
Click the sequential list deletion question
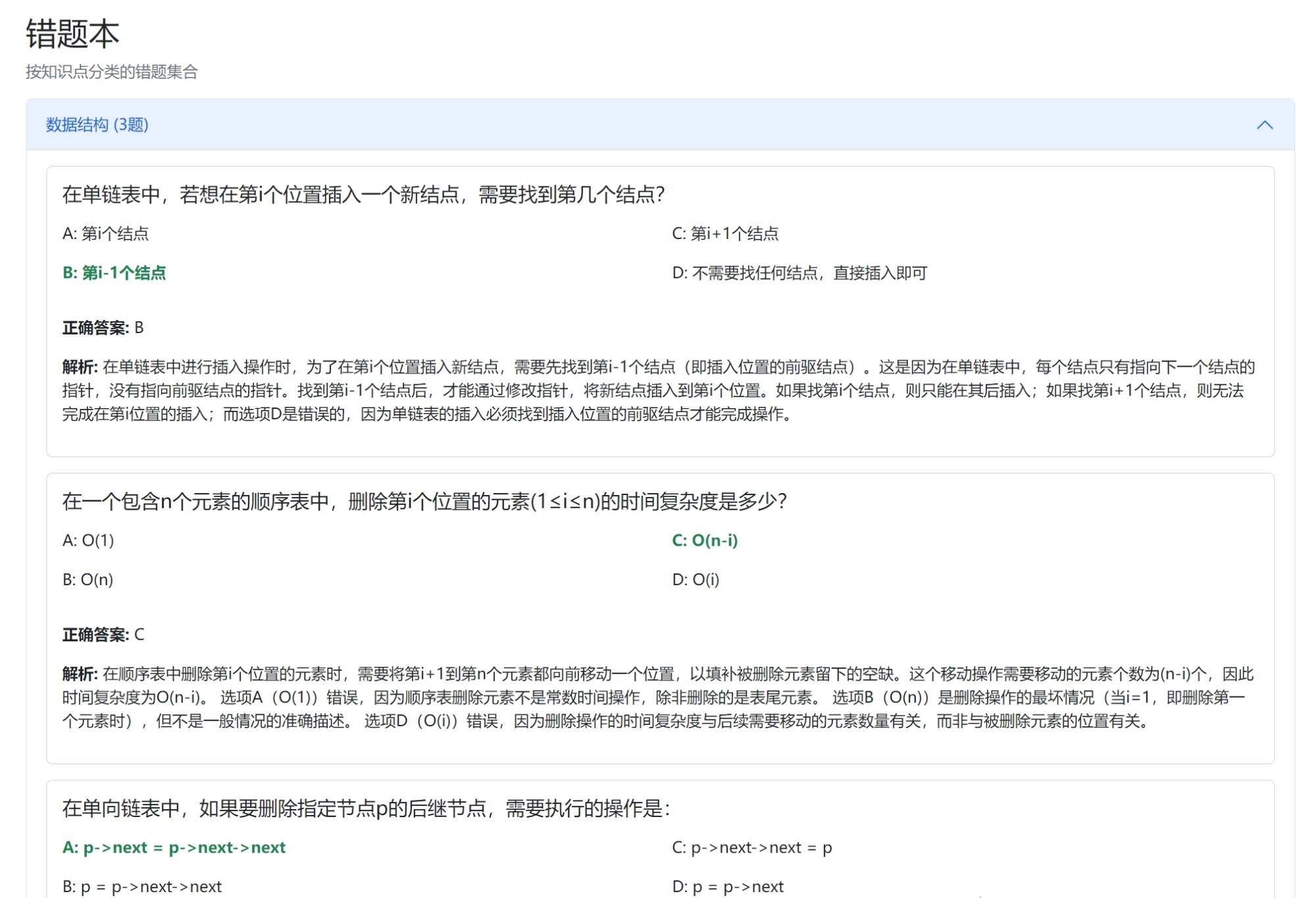(424, 502)
